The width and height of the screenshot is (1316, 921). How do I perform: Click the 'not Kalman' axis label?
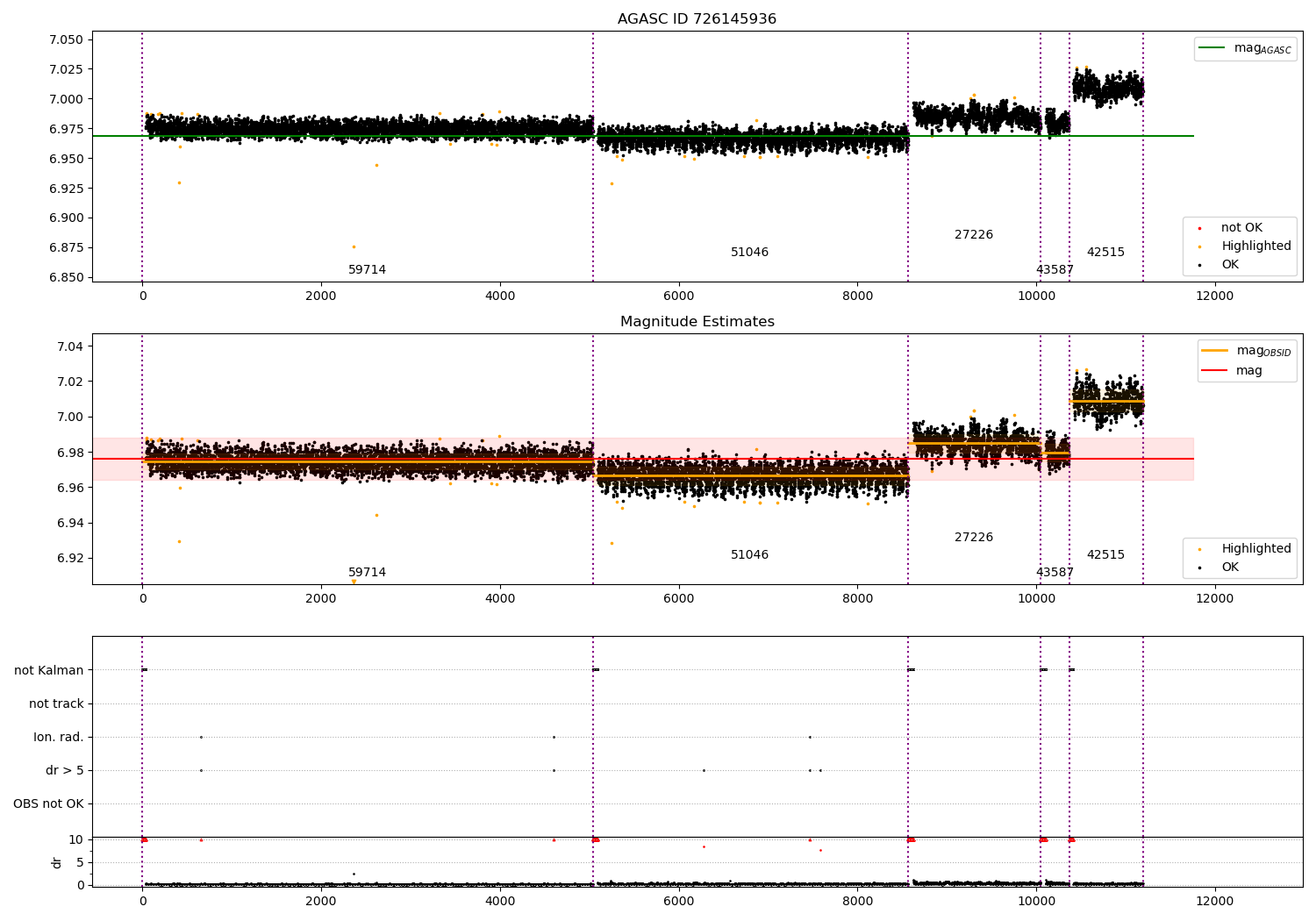(49, 671)
